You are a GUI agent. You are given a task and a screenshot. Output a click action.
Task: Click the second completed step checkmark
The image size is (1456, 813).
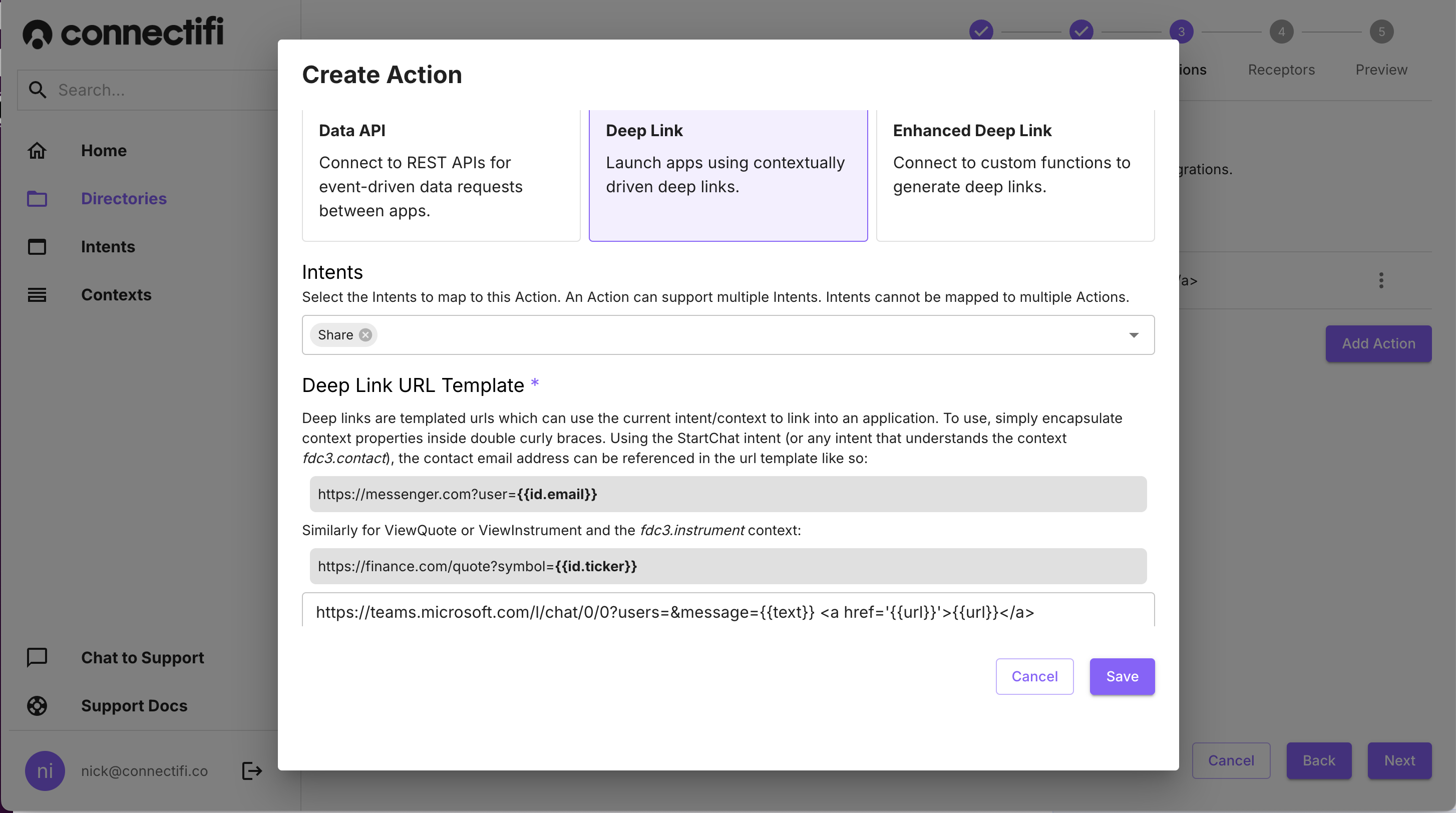pos(1081,32)
